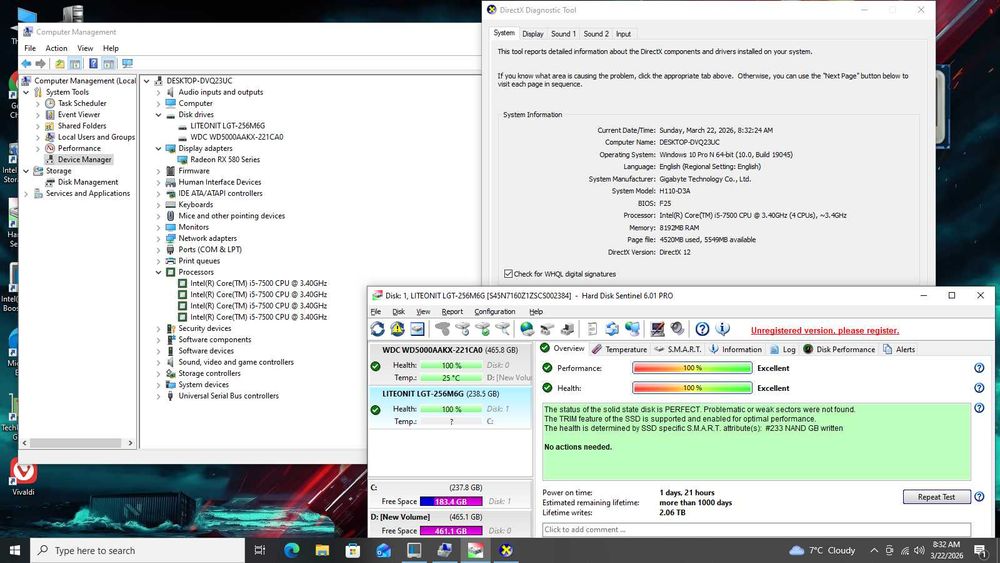Open Microsoft Store from the taskbar
Viewport: 1000px width, 563px height.
click(353, 550)
